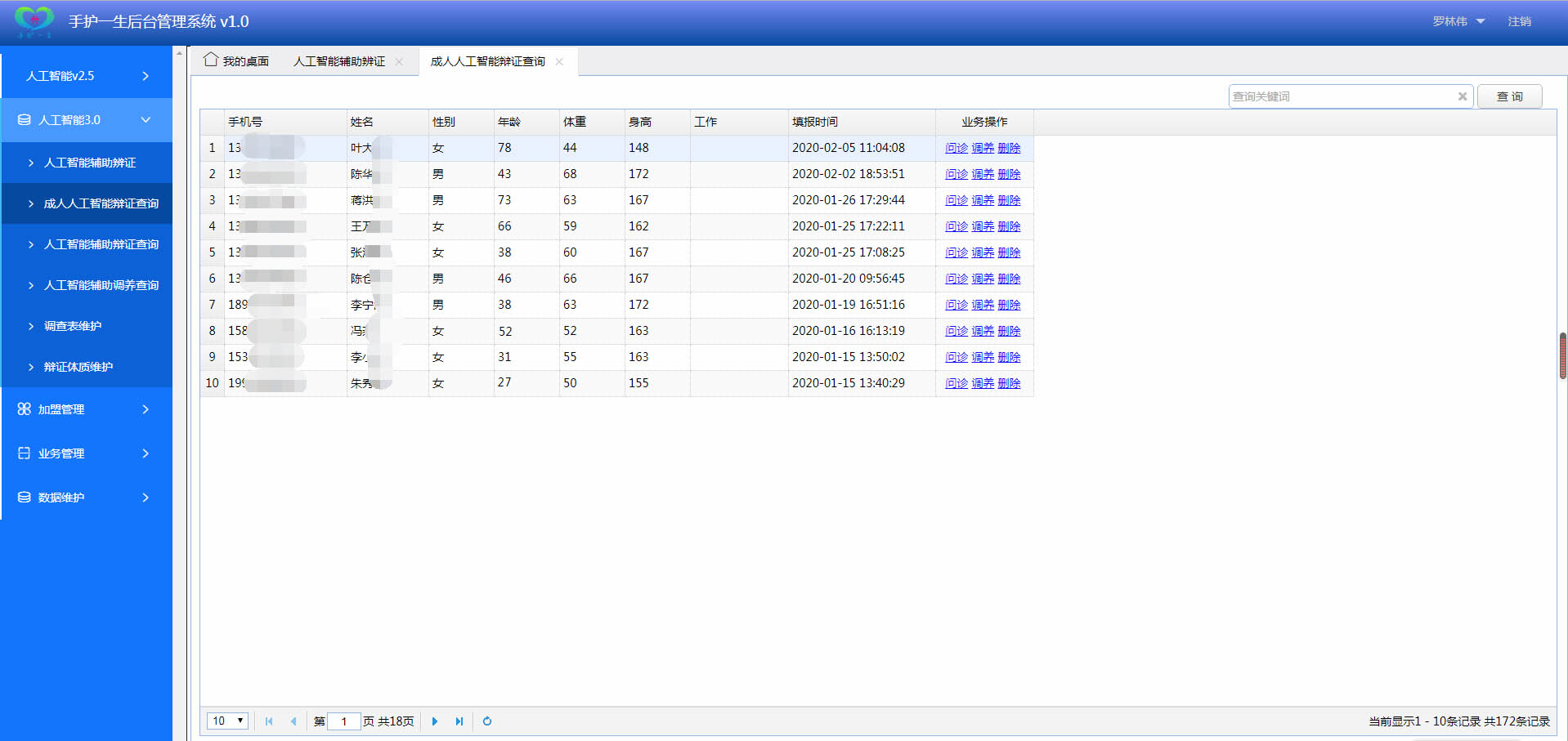Click 注销 to log out
Image resolution: width=1568 pixels, height=741 pixels.
[1520, 21]
